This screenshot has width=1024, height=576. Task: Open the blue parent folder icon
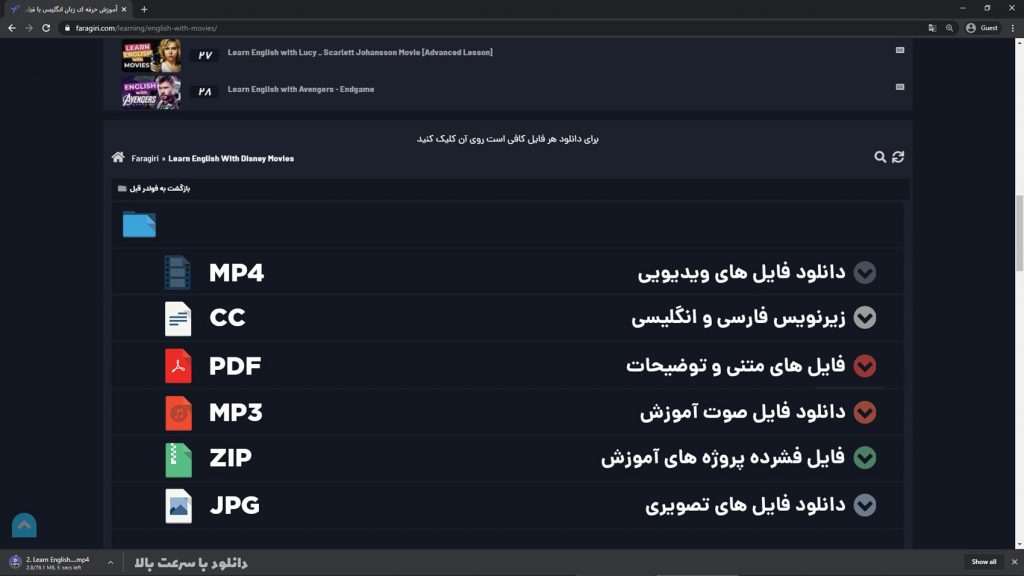139,224
